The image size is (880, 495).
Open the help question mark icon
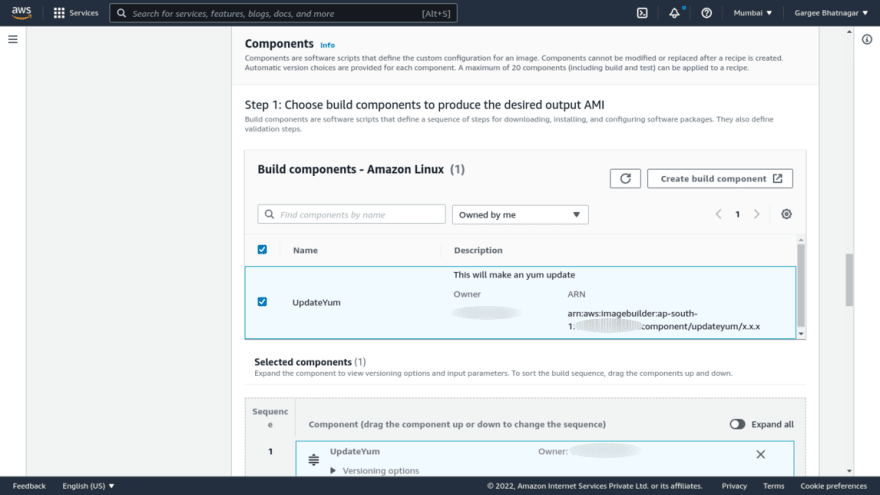tap(707, 13)
